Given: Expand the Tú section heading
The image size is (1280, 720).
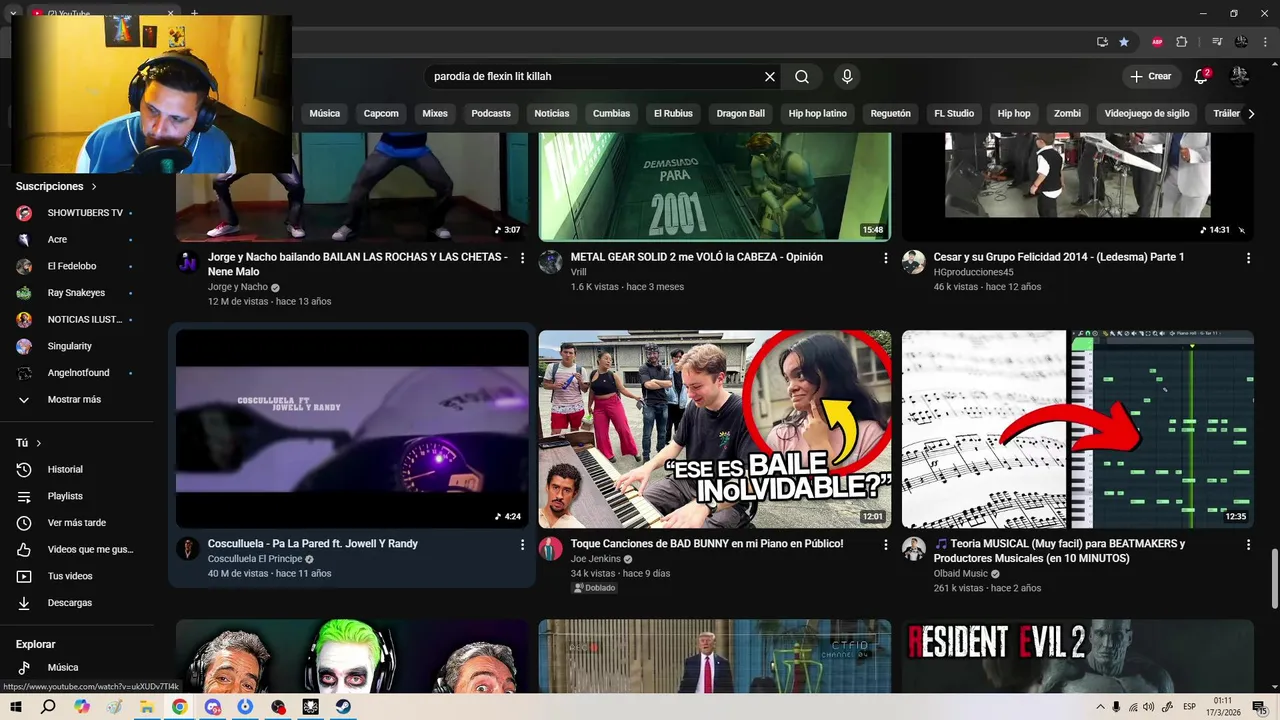Looking at the screenshot, I should tap(29, 443).
